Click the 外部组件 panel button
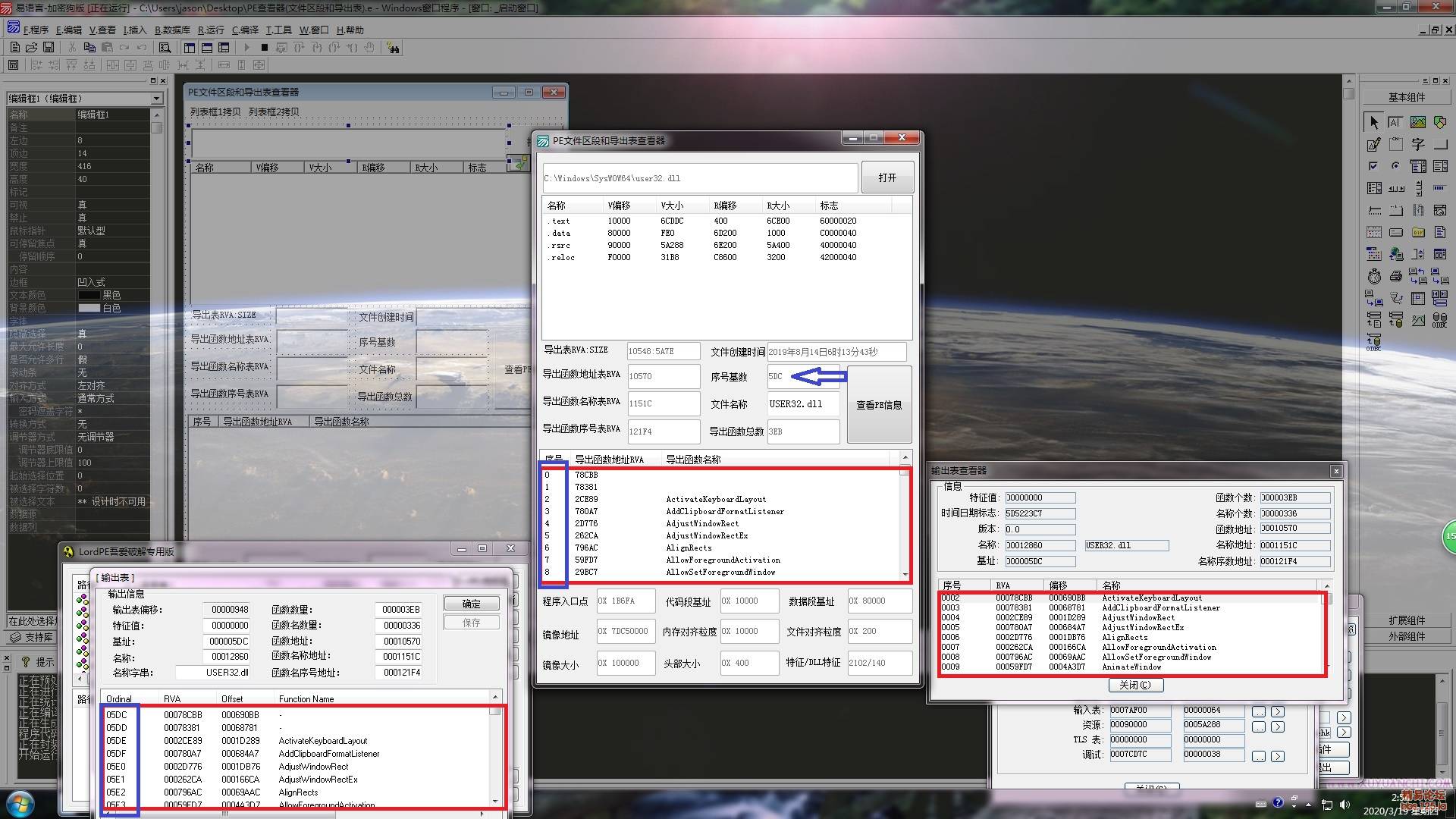The height and width of the screenshot is (819, 1456). coord(1406,636)
